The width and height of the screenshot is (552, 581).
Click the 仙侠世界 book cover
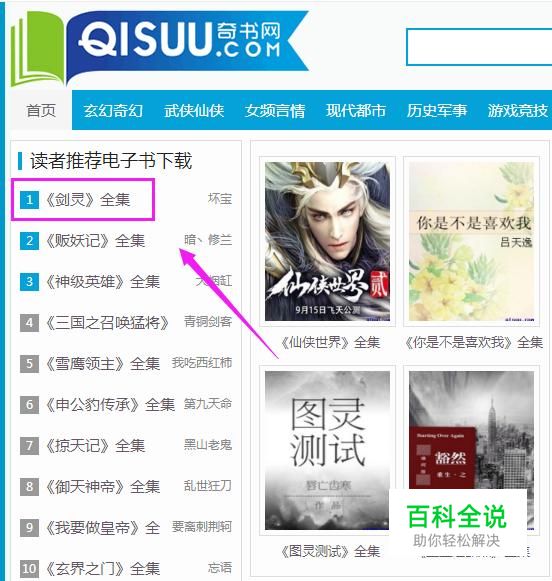pos(327,241)
